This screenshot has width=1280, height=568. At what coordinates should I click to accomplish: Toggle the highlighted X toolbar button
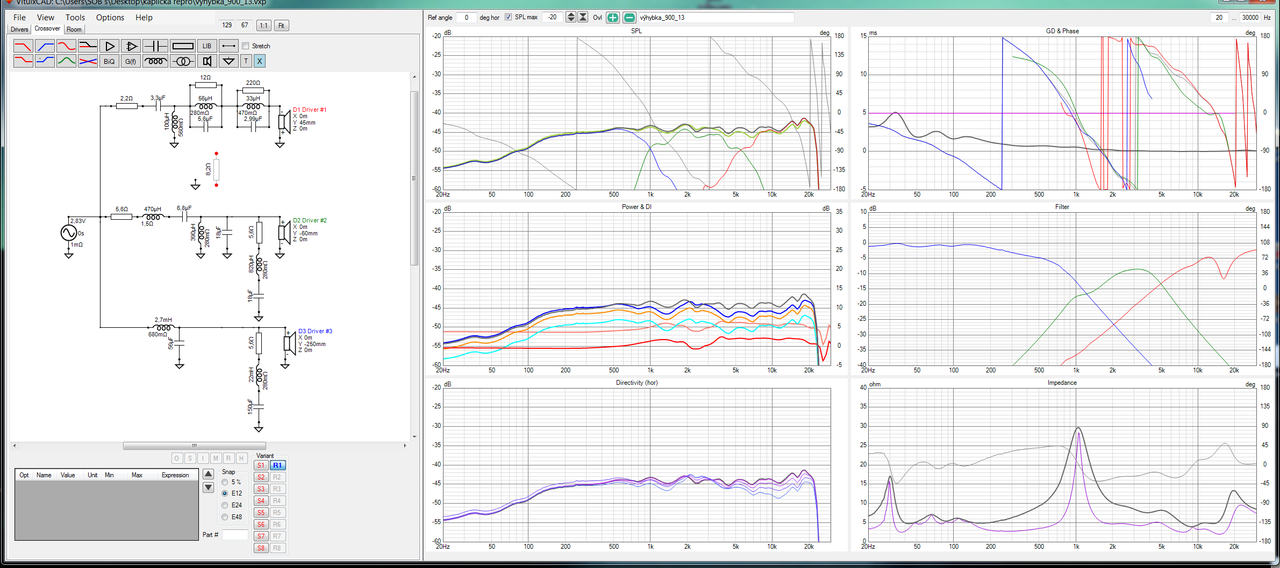[x=259, y=61]
